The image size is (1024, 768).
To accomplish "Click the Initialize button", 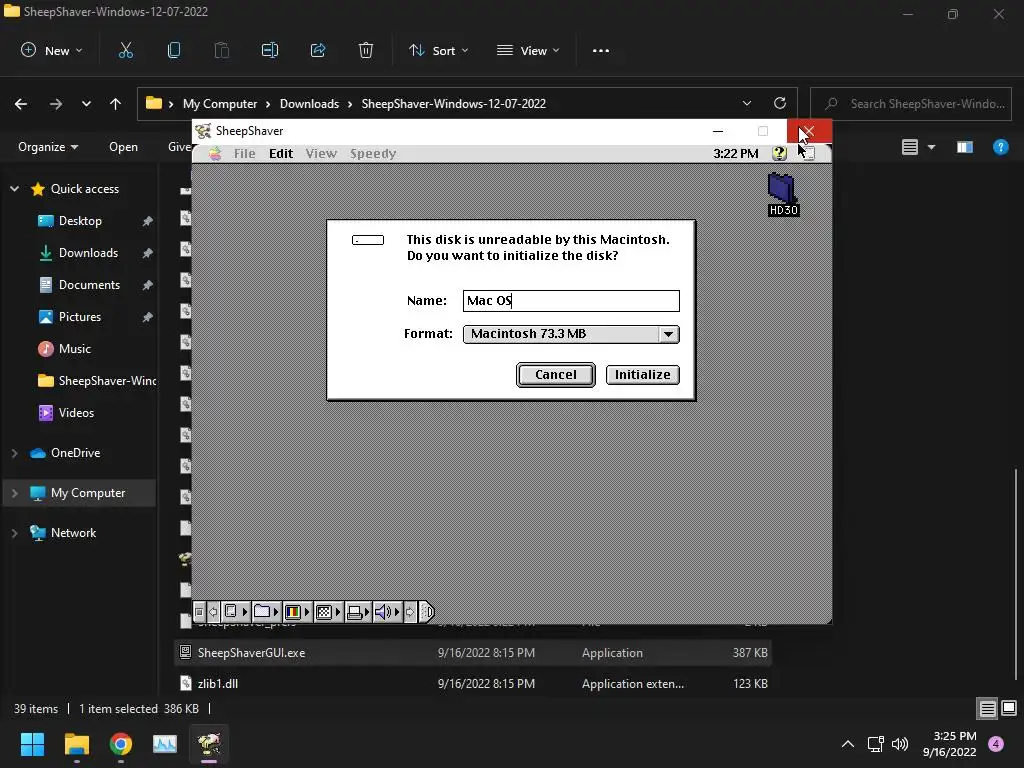I will click(643, 375).
